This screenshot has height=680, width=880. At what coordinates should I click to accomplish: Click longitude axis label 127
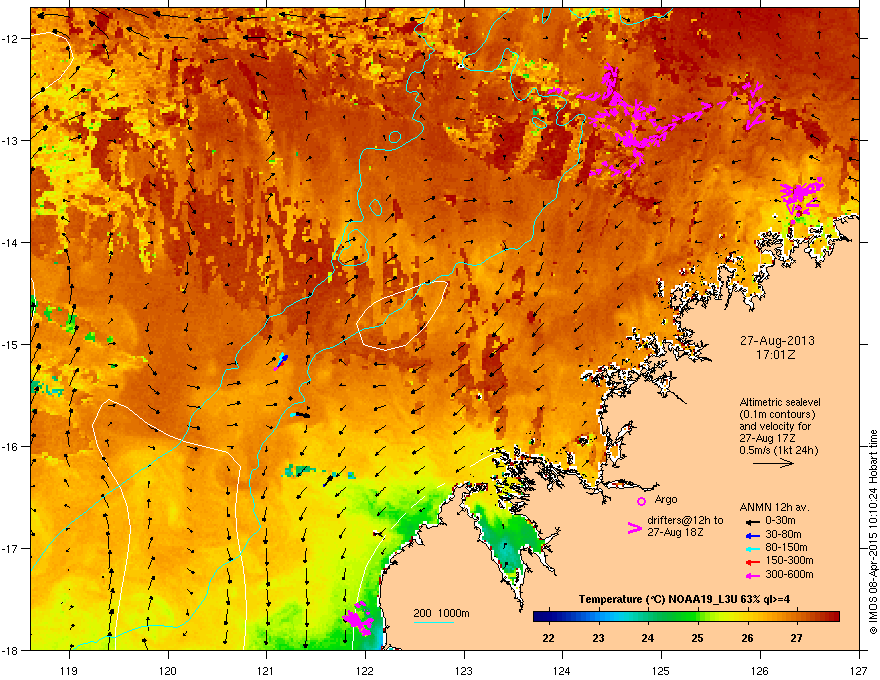859,670
